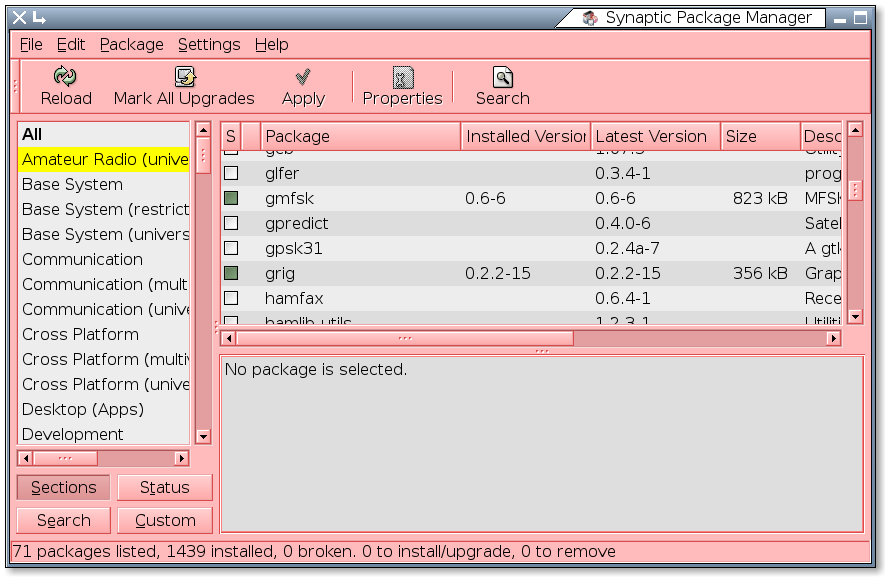Select the gpsk31 package name
The height and width of the screenshot is (577, 885).
click(x=293, y=248)
